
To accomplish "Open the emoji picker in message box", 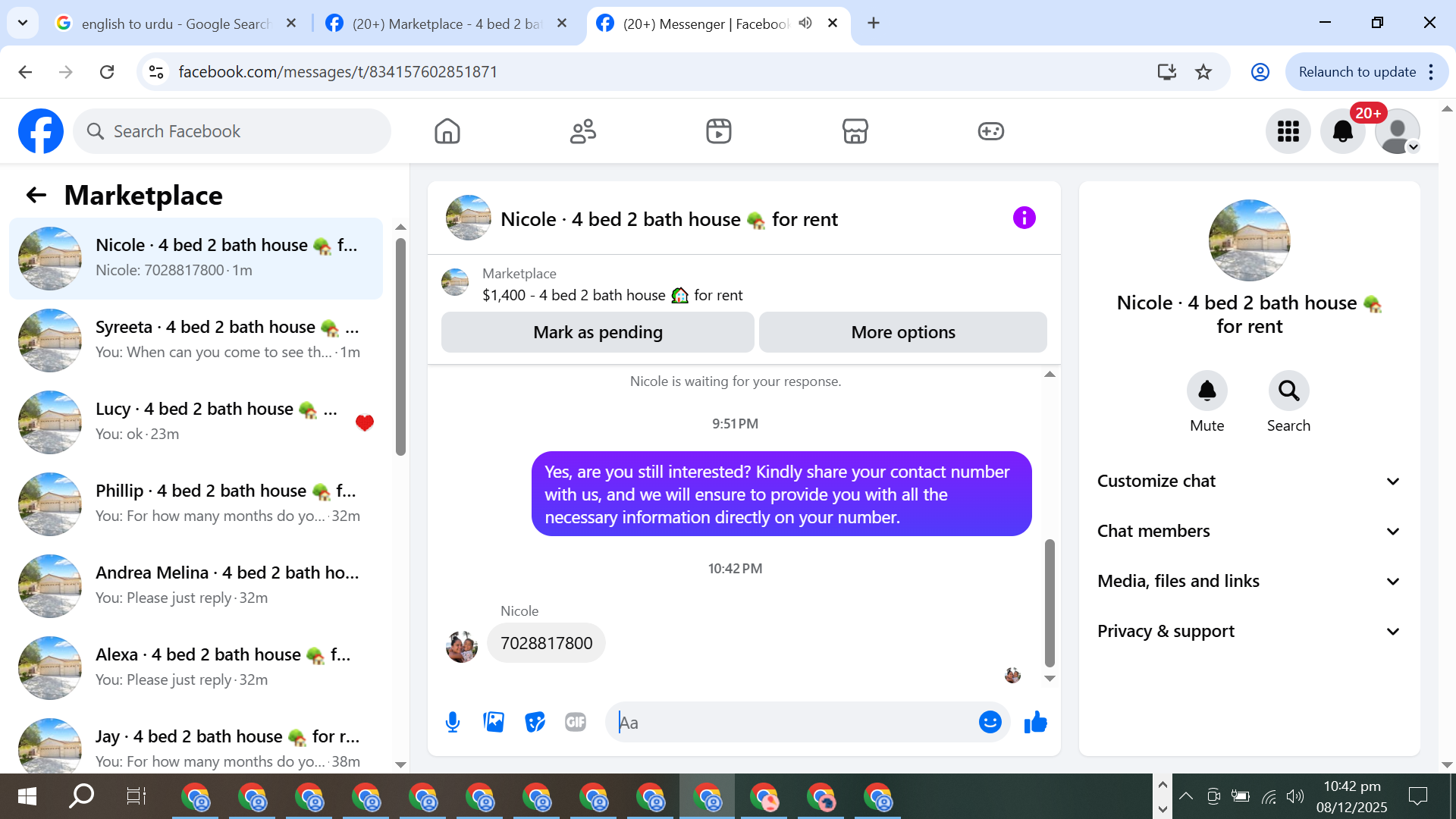I will [990, 722].
